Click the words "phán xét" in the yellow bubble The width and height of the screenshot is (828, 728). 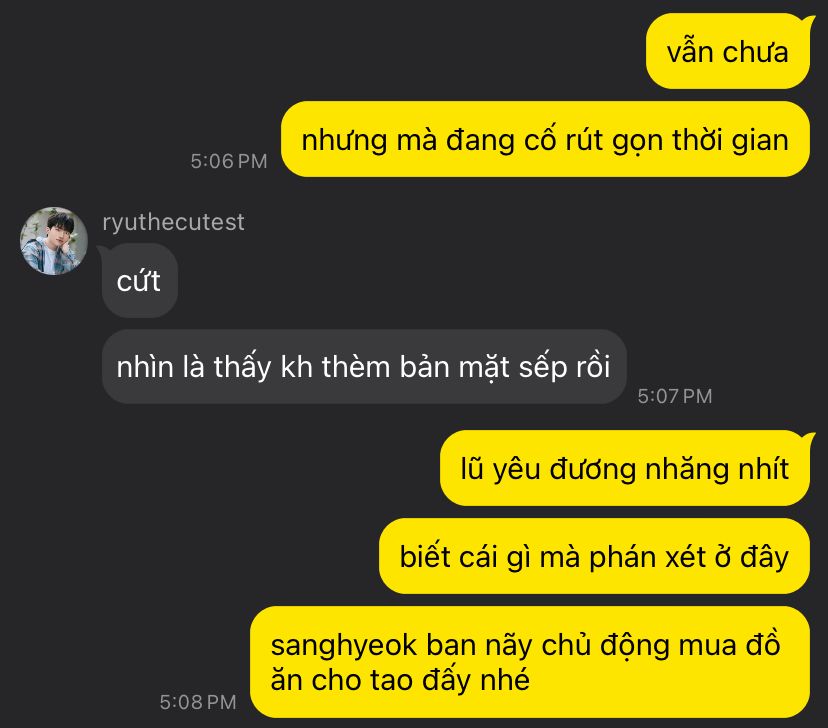click(x=647, y=557)
